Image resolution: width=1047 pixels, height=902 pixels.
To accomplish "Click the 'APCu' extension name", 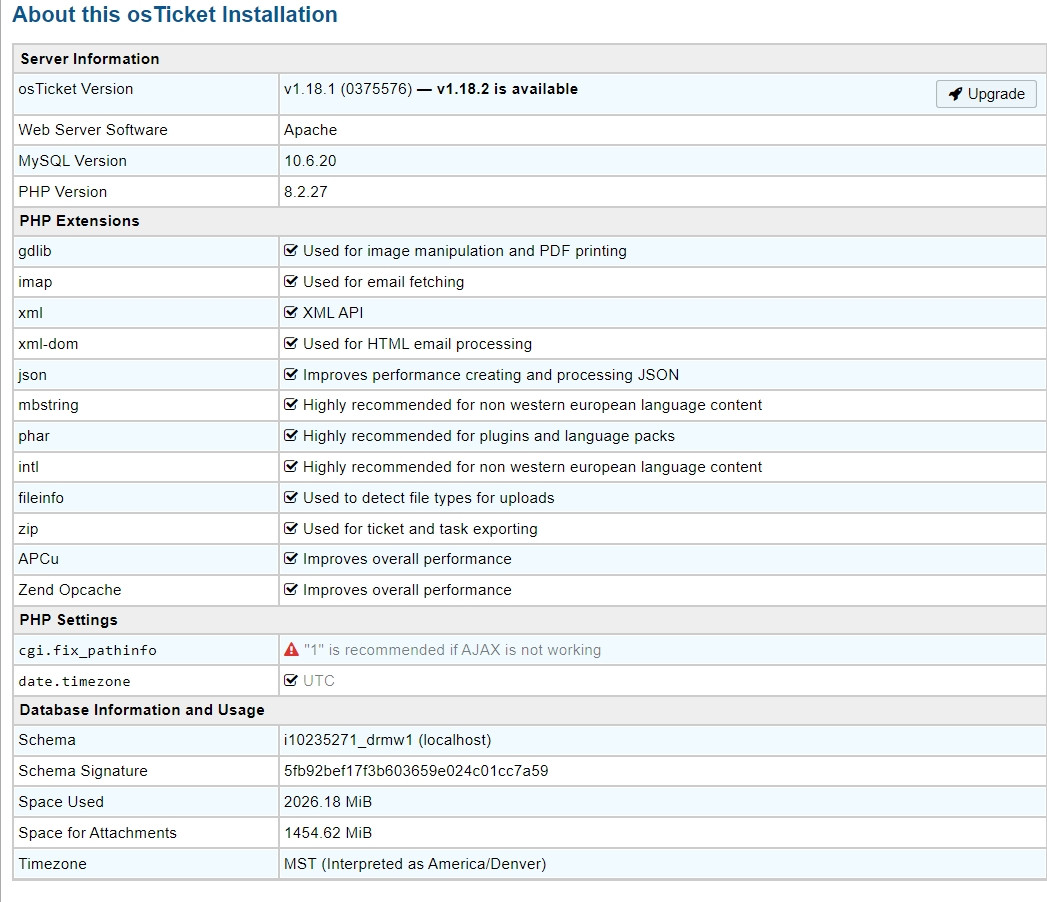I will pos(38,559).
